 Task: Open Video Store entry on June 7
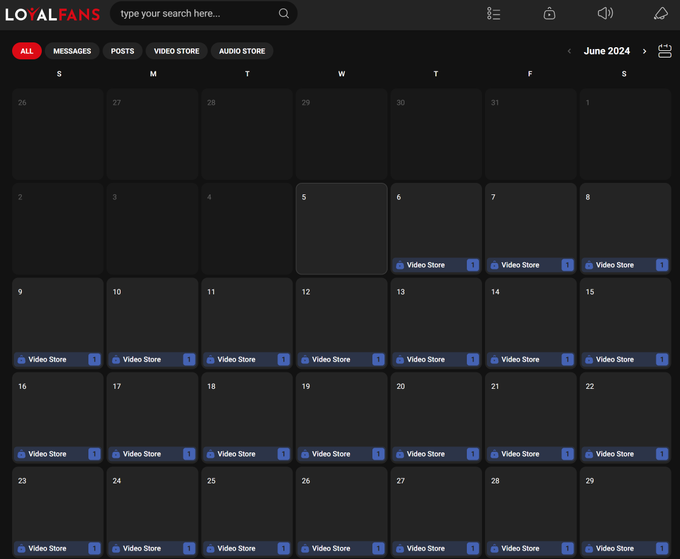point(531,265)
